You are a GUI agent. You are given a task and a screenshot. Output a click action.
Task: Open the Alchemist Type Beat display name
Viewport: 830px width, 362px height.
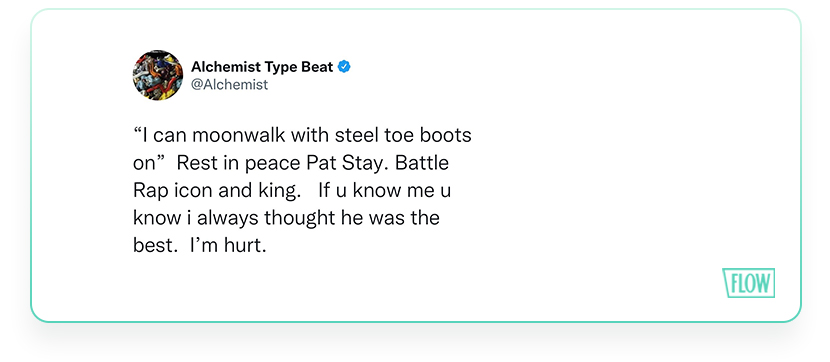pyautogui.click(x=262, y=67)
